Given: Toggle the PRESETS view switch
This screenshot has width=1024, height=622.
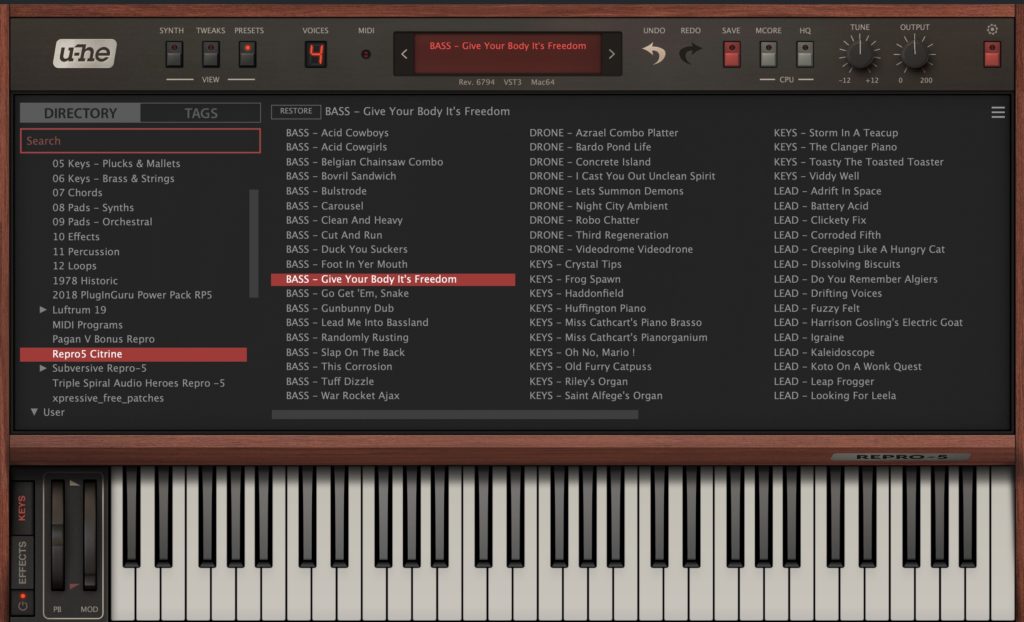Looking at the screenshot, I should (247, 54).
